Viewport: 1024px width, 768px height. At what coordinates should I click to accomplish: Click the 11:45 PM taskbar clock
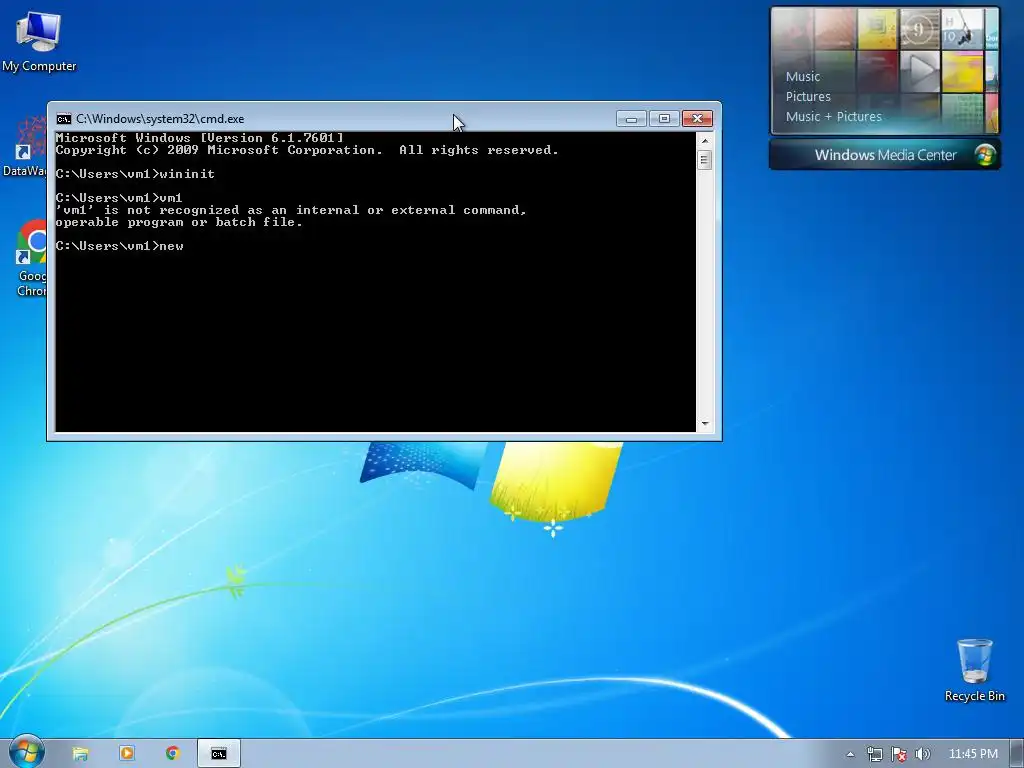[x=973, y=754]
